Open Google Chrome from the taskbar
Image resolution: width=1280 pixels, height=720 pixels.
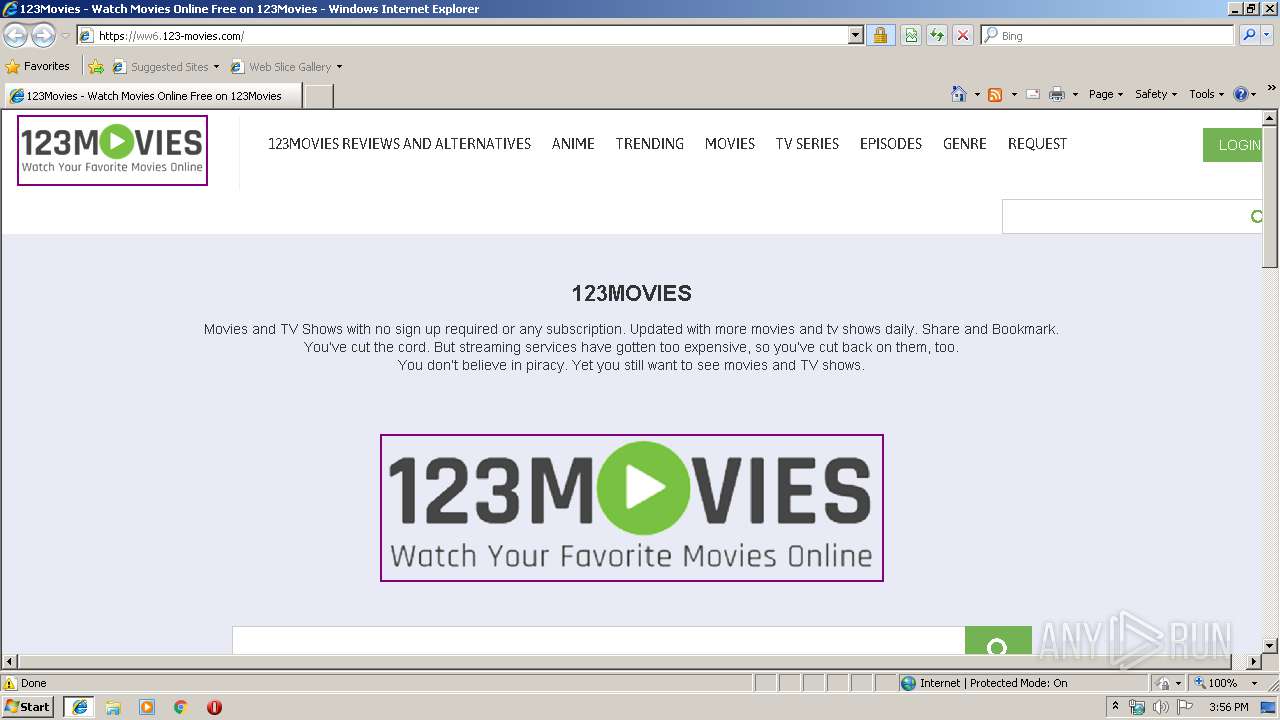[x=181, y=707]
